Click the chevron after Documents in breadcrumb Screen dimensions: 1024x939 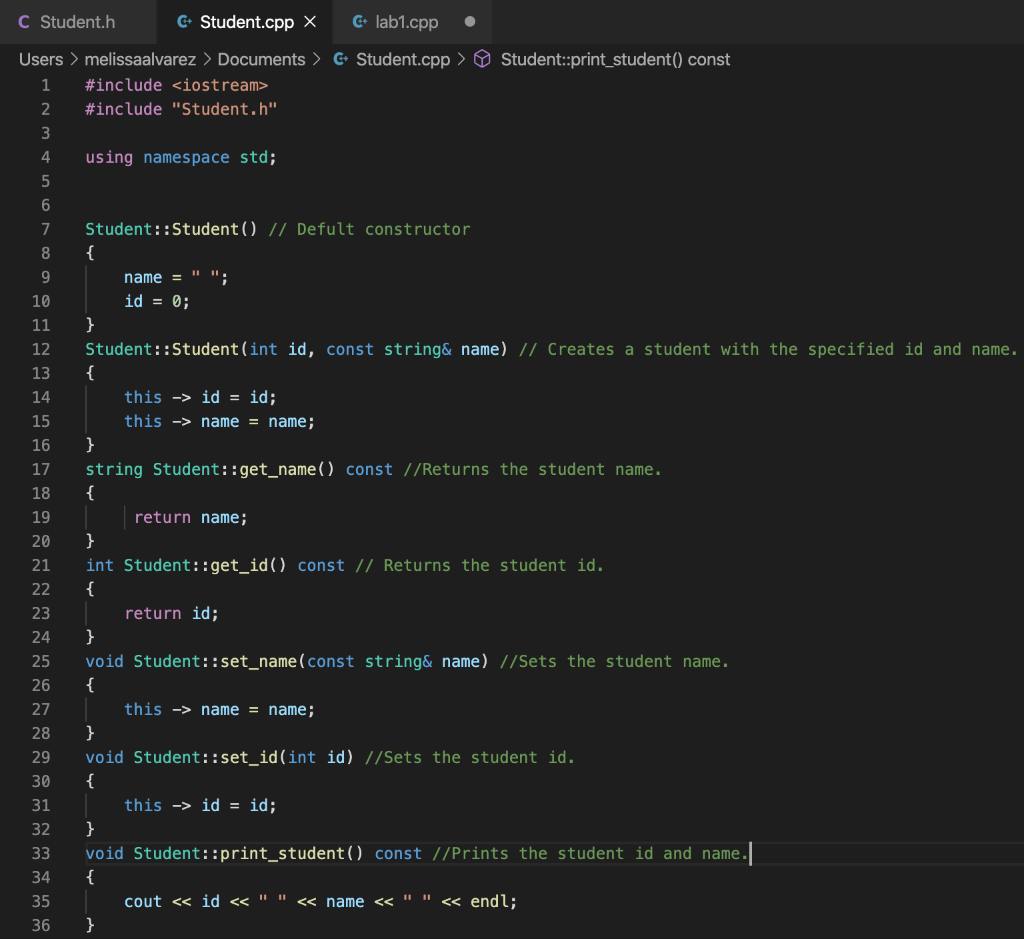click(x=317, y=59)
